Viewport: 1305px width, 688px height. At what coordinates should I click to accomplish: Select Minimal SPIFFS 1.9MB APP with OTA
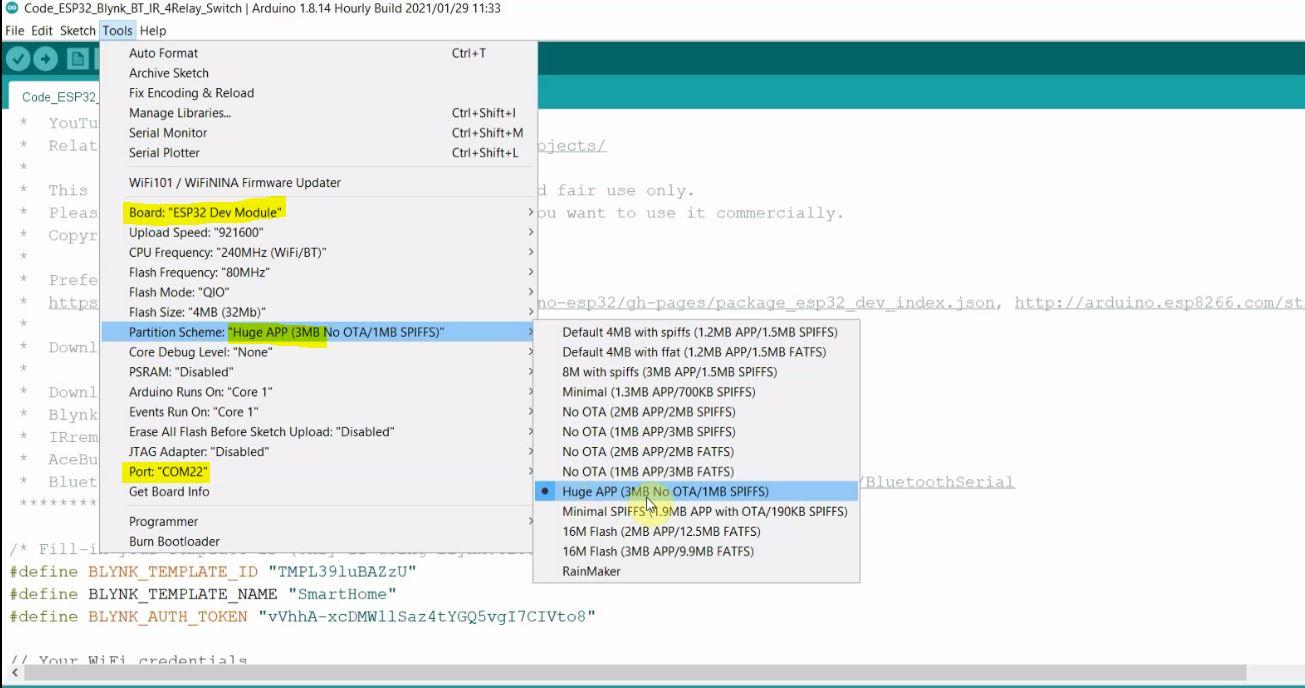[x=696, y=511]
